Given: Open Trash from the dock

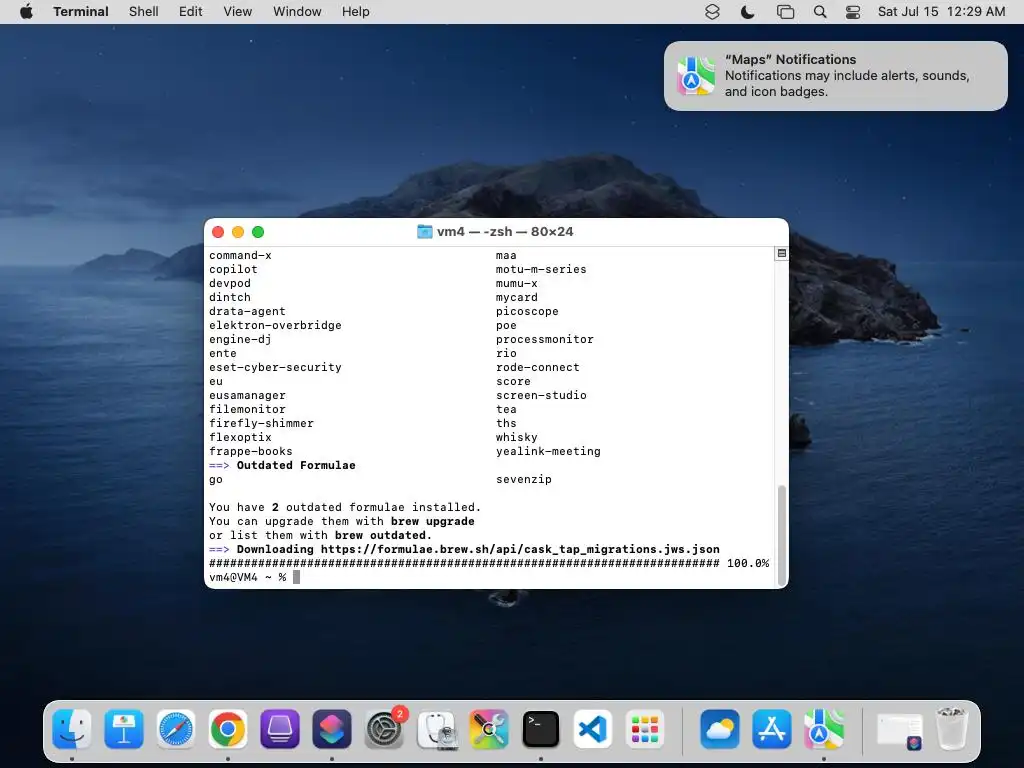Looking at the screenshot, I should pos(952,728).
